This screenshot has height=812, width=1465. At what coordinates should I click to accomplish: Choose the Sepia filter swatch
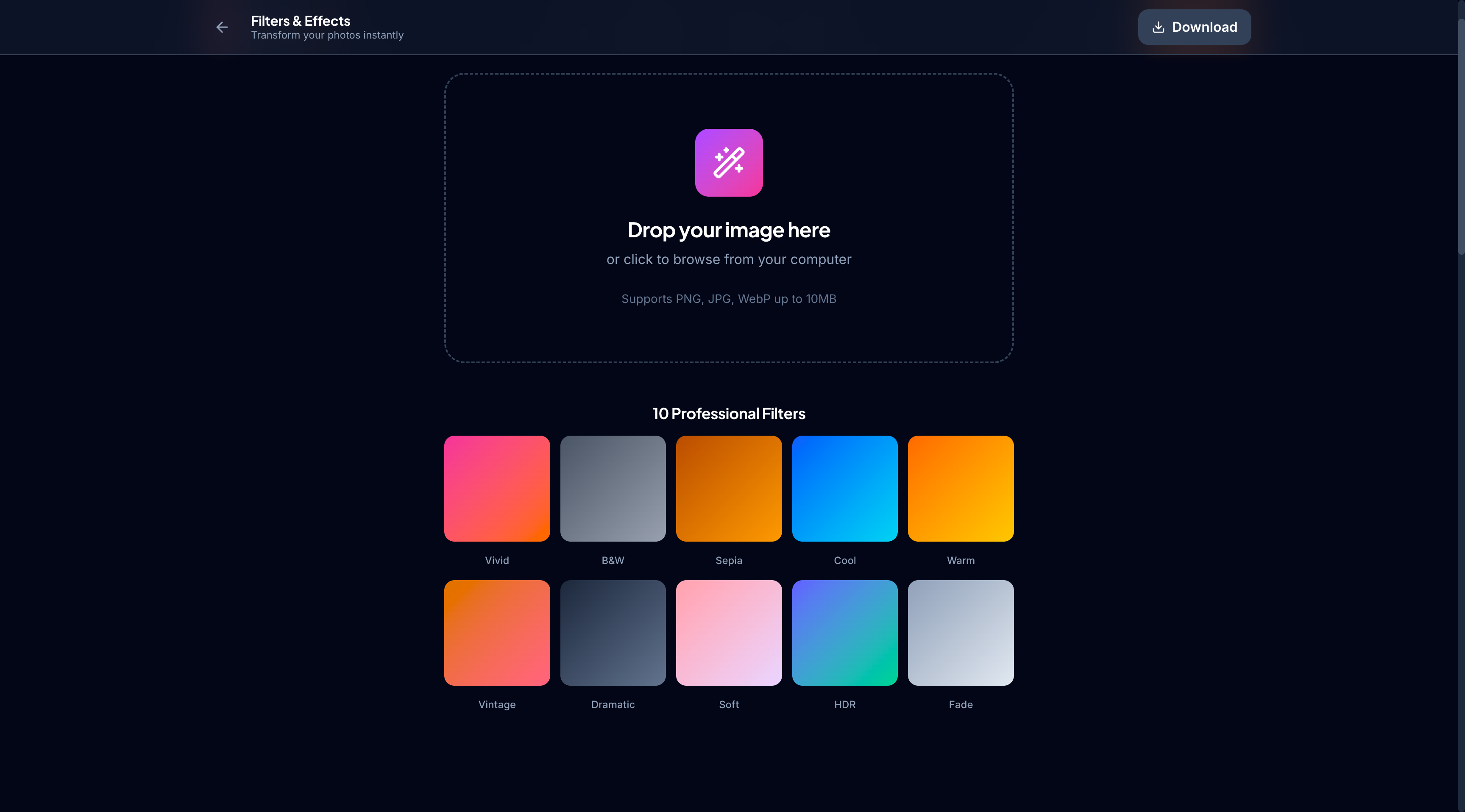[729, 489]
